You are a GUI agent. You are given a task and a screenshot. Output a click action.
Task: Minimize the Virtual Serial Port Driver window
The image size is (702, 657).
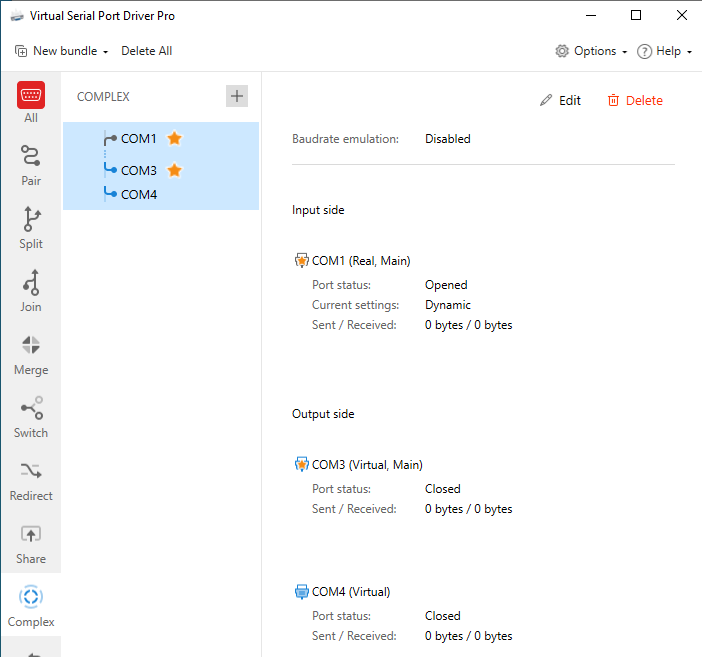point(591,16)
